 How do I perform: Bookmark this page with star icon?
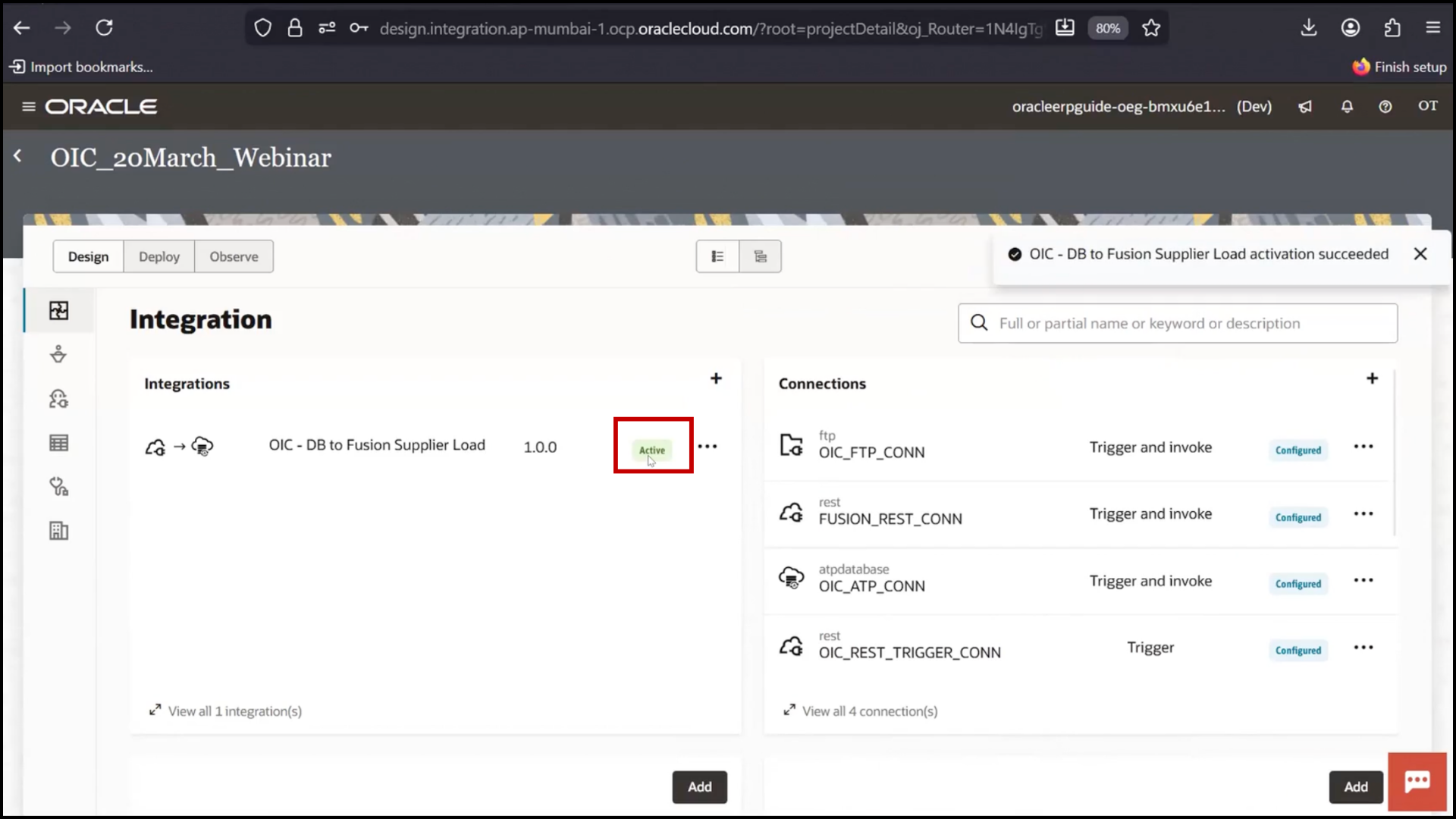[1151, 28]
